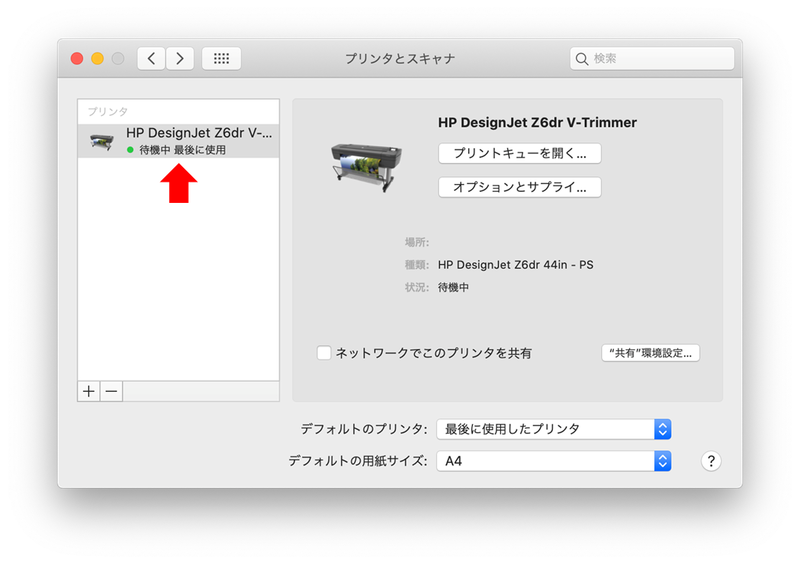Screen dimensions: 800x564
Task: Click the プリンタ list header
Action: coord(108,111)
